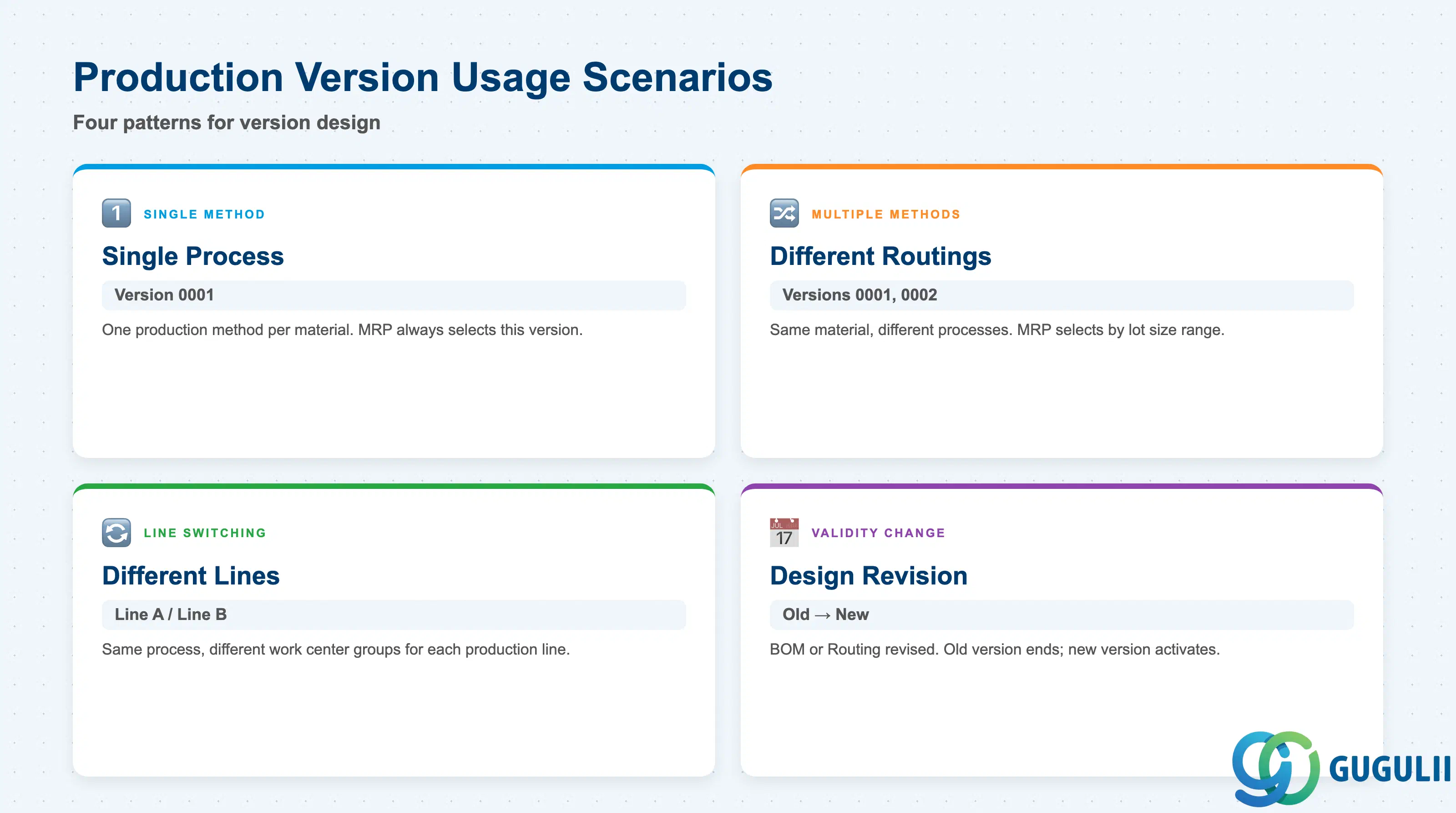This screenshot has height=813, width=1456.
Task: Click the shuffle arrows icon for Multiple Methods
Action: pos(784,213)
